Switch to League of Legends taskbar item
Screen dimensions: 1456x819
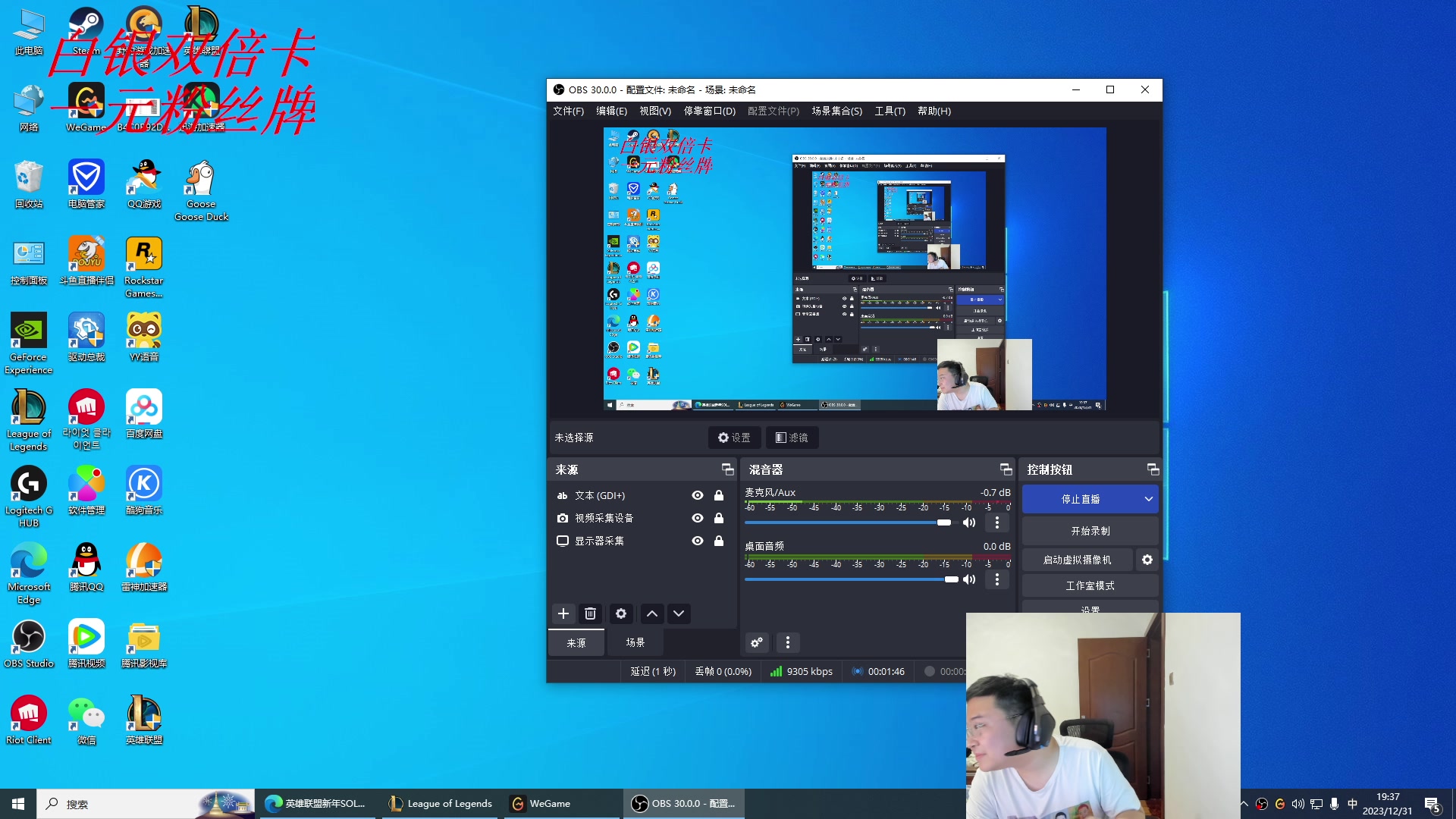pyautogui.click(x=440, y=804)
